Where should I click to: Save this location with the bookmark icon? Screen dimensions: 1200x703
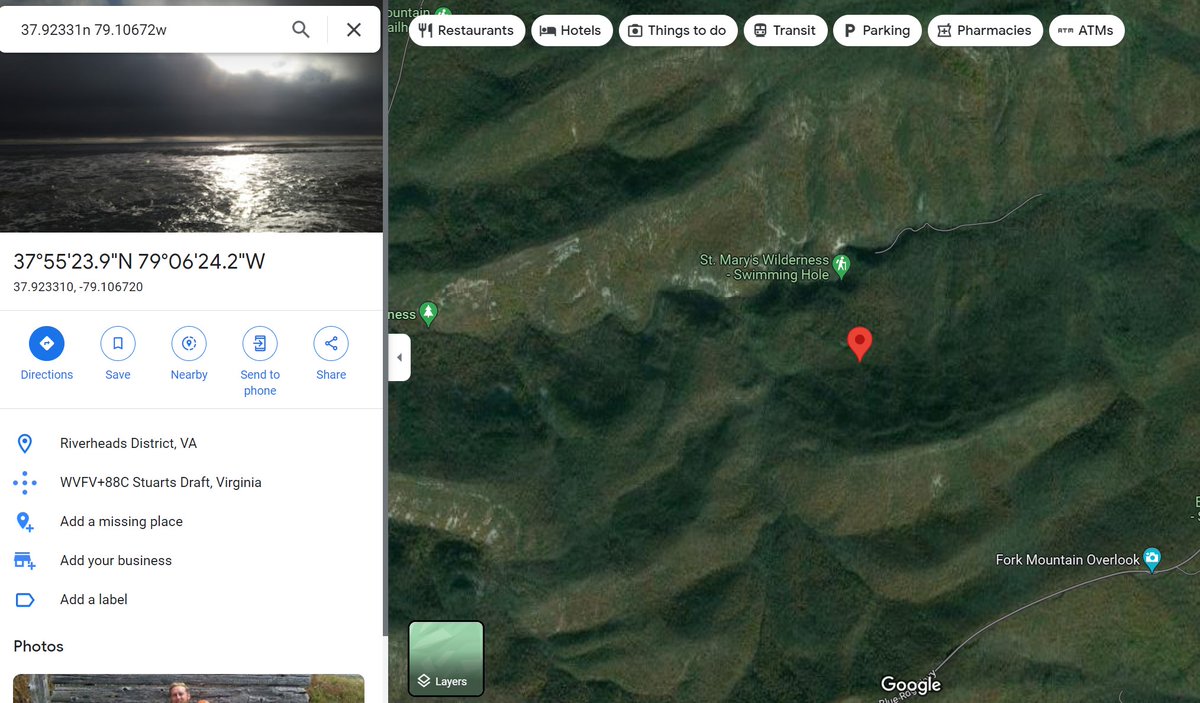pyautogui.click(x=118, y=344)
